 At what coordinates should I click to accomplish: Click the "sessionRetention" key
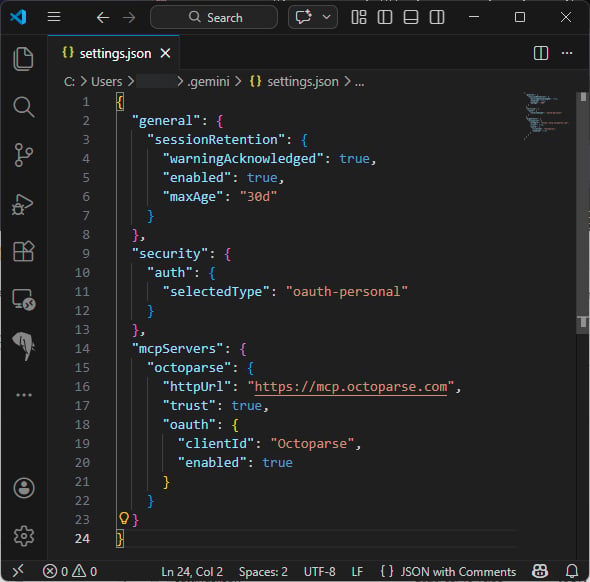click(216, 140)
